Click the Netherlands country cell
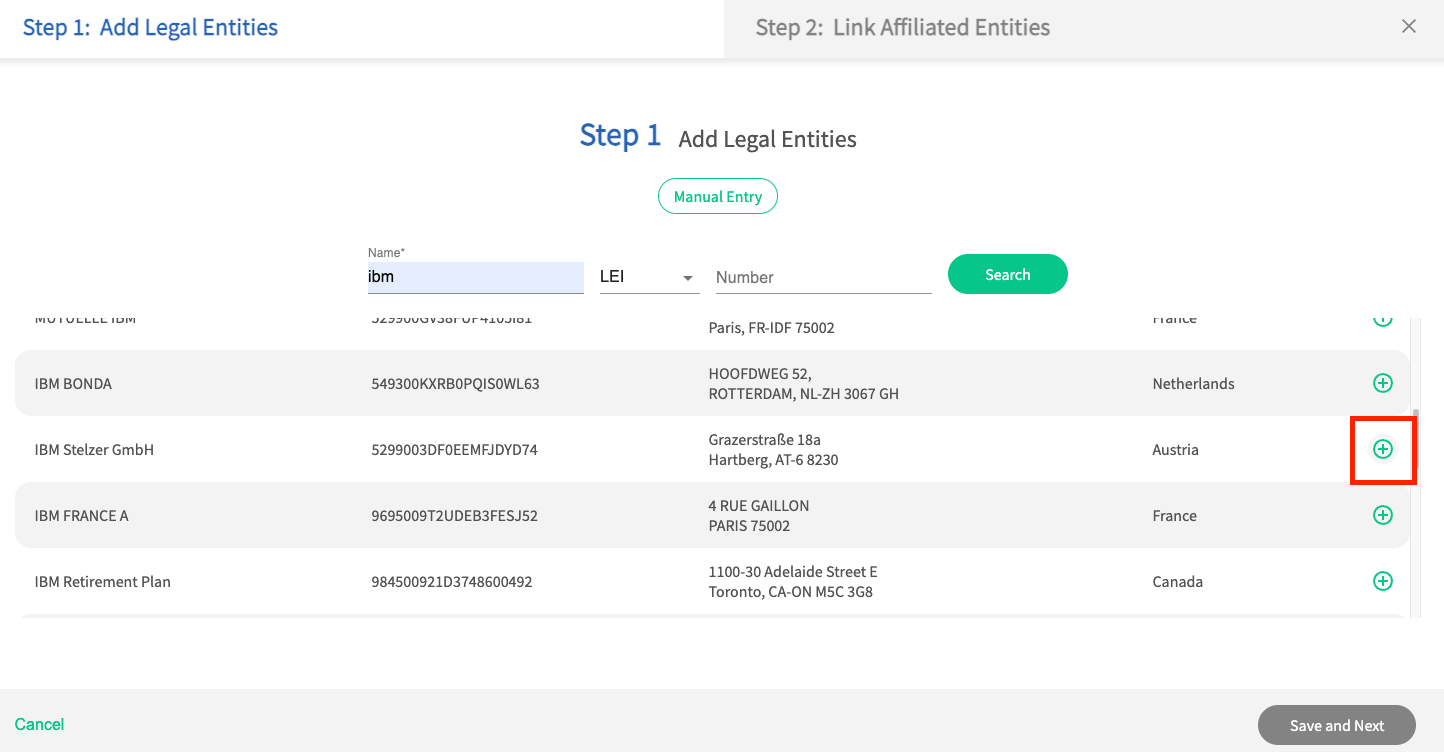Screen dimensions: 1444x752 (1193, 383)
